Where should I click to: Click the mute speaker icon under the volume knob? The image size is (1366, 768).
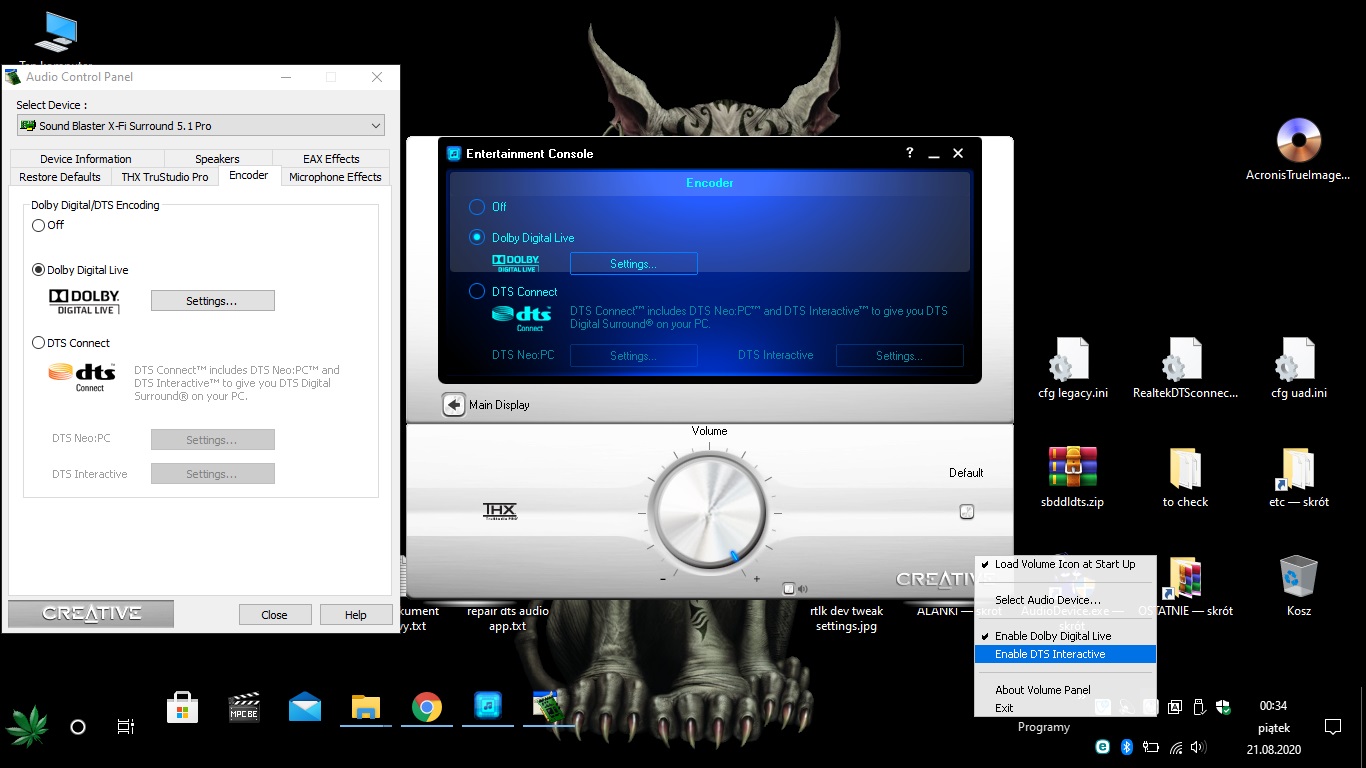802,589
